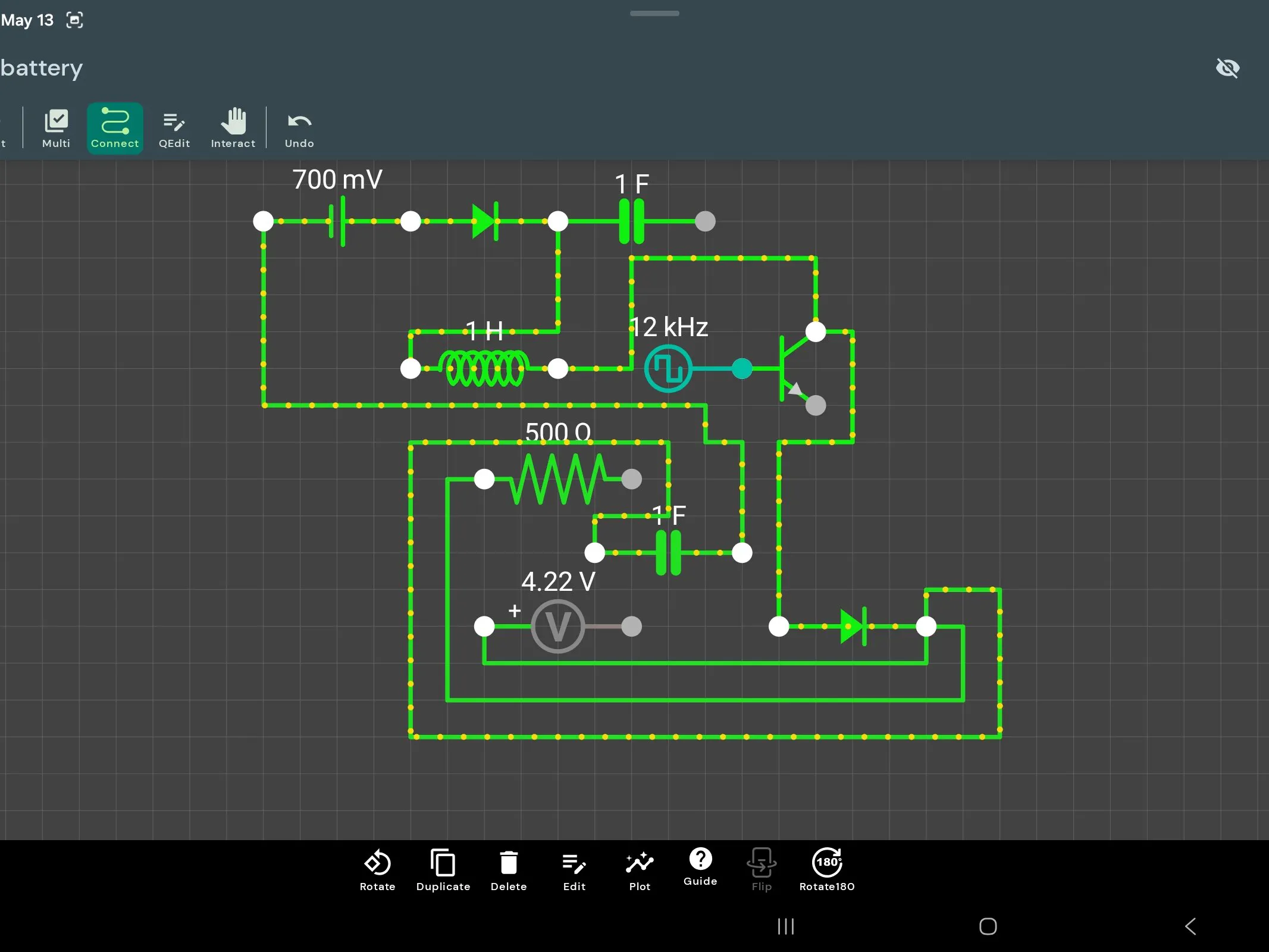Tap the gray transistor emitter terminal

pos(816,405)
